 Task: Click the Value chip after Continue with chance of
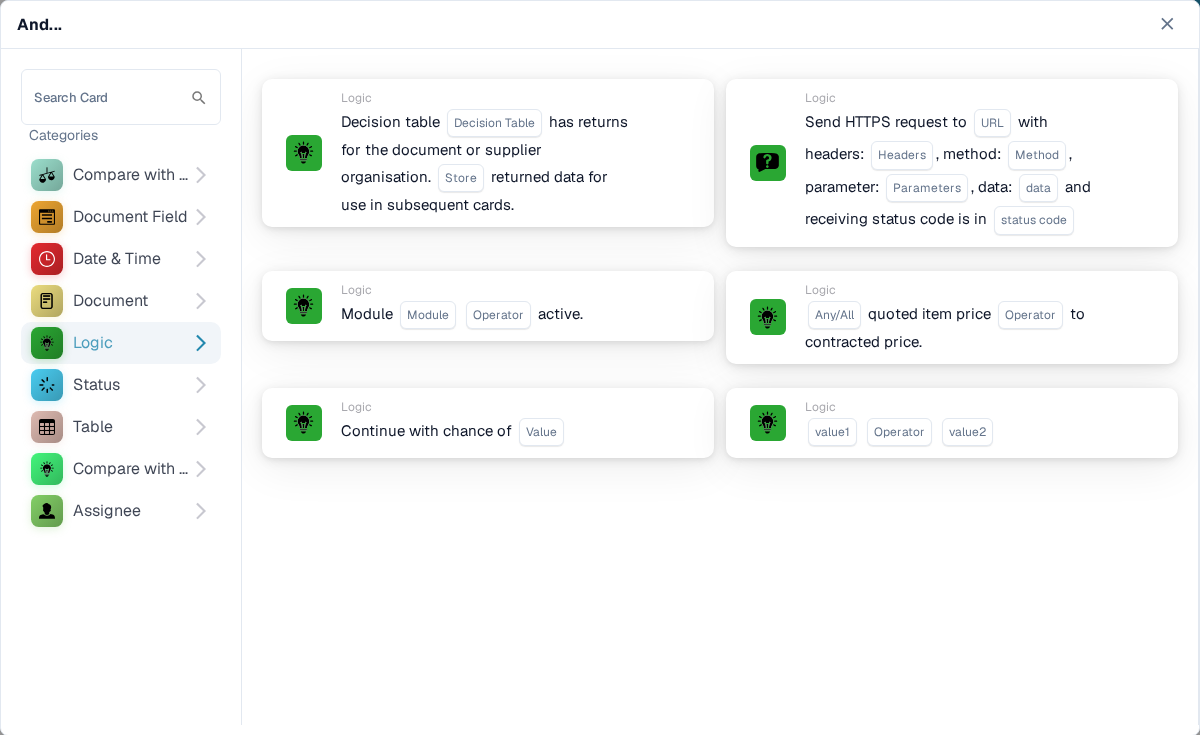(541, 432)
